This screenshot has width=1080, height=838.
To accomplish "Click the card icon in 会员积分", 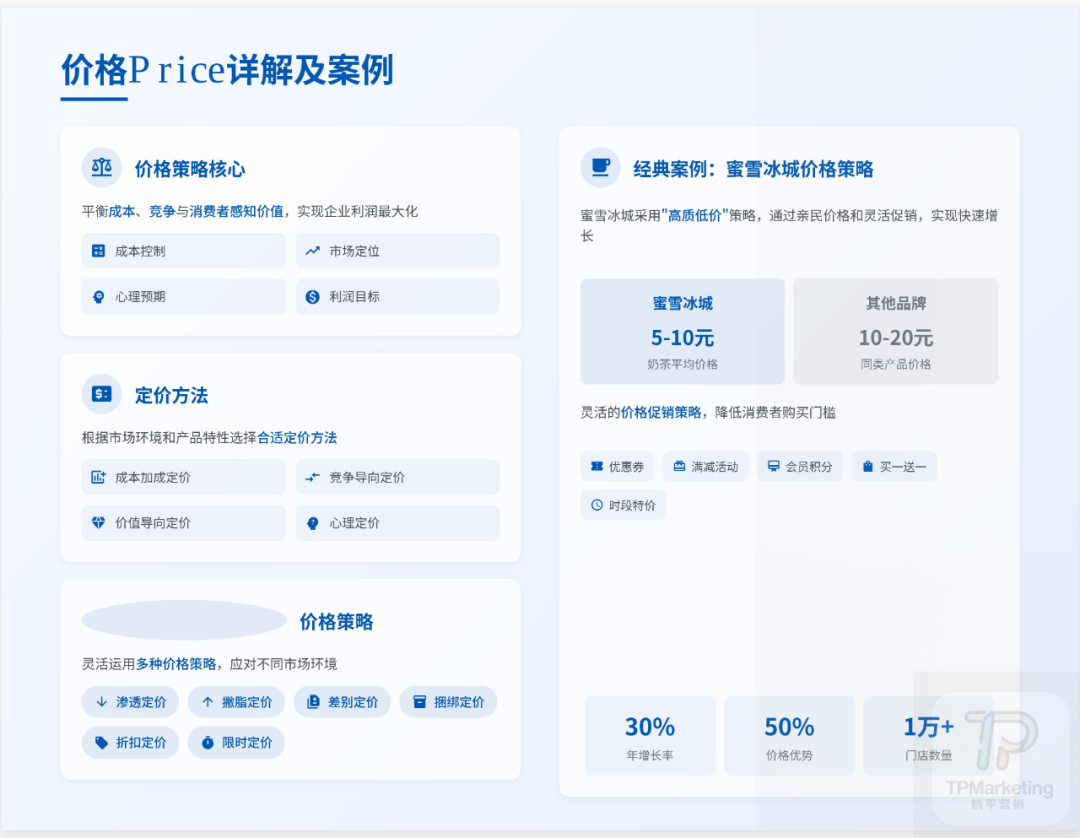I will point(773,466).
